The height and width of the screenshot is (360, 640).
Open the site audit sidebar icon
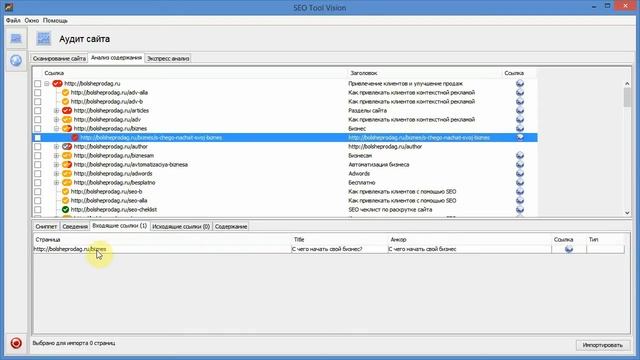[x=16, y=38]
